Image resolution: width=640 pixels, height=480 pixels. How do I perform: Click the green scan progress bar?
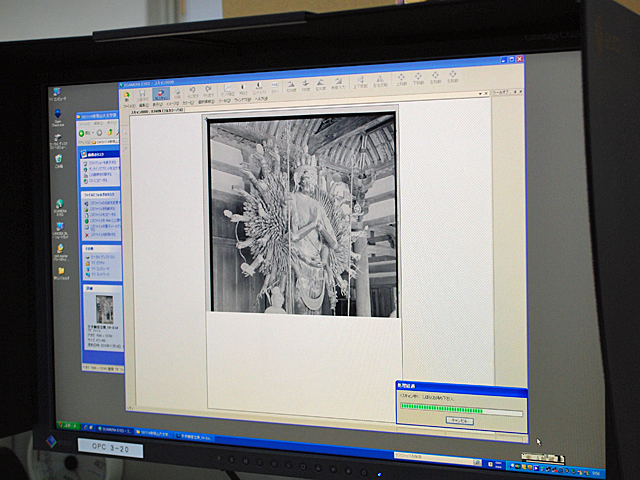click(461, 409)
